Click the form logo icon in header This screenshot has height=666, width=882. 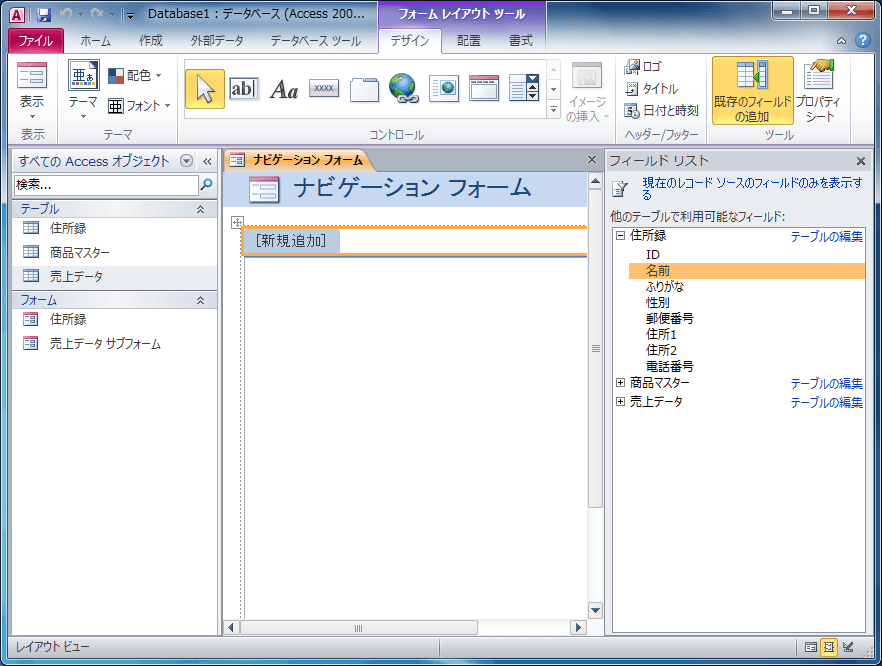(264, 189)
